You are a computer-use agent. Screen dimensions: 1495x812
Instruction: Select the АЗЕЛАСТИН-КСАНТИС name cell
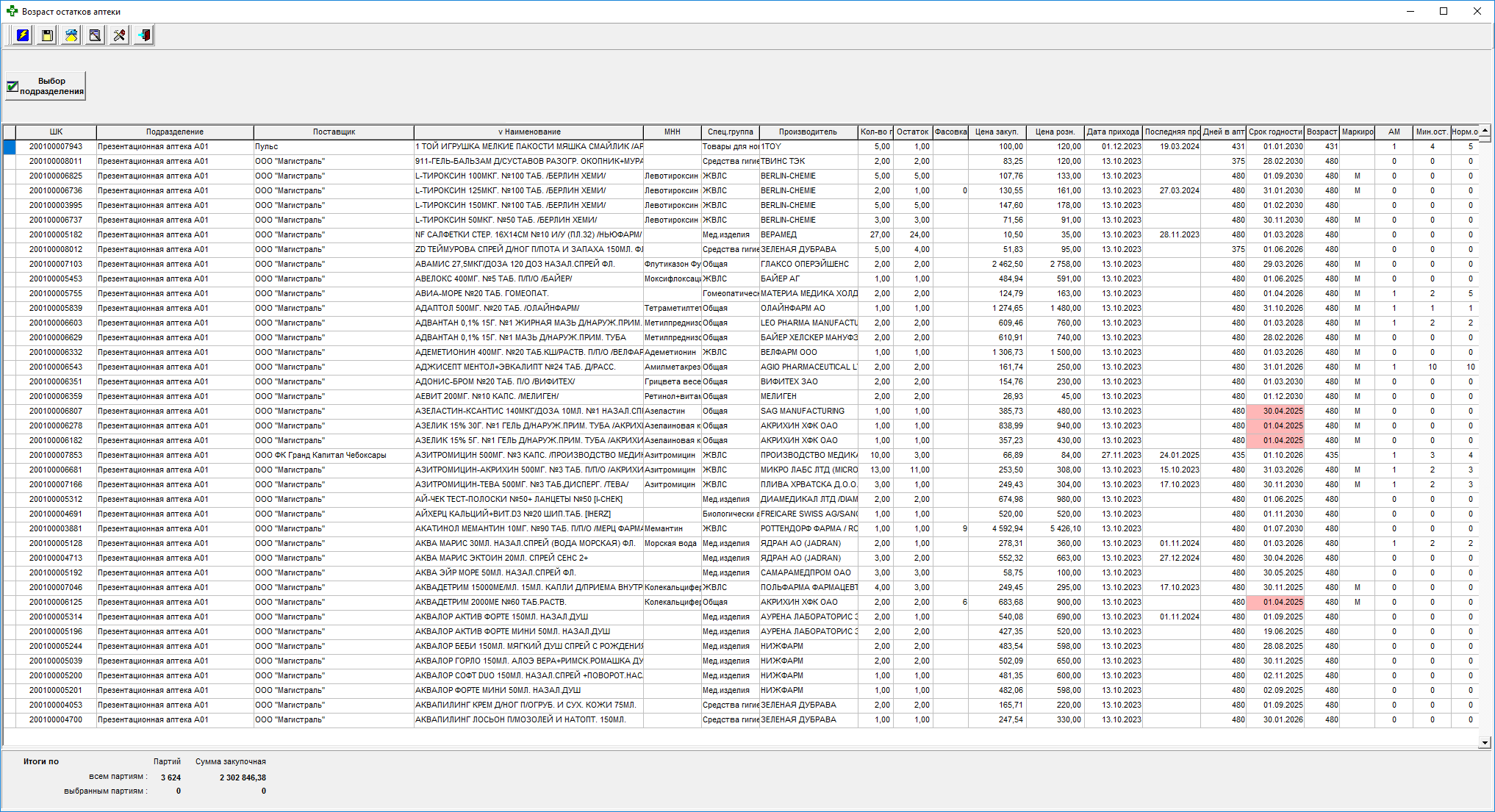[x=528, y=412]
